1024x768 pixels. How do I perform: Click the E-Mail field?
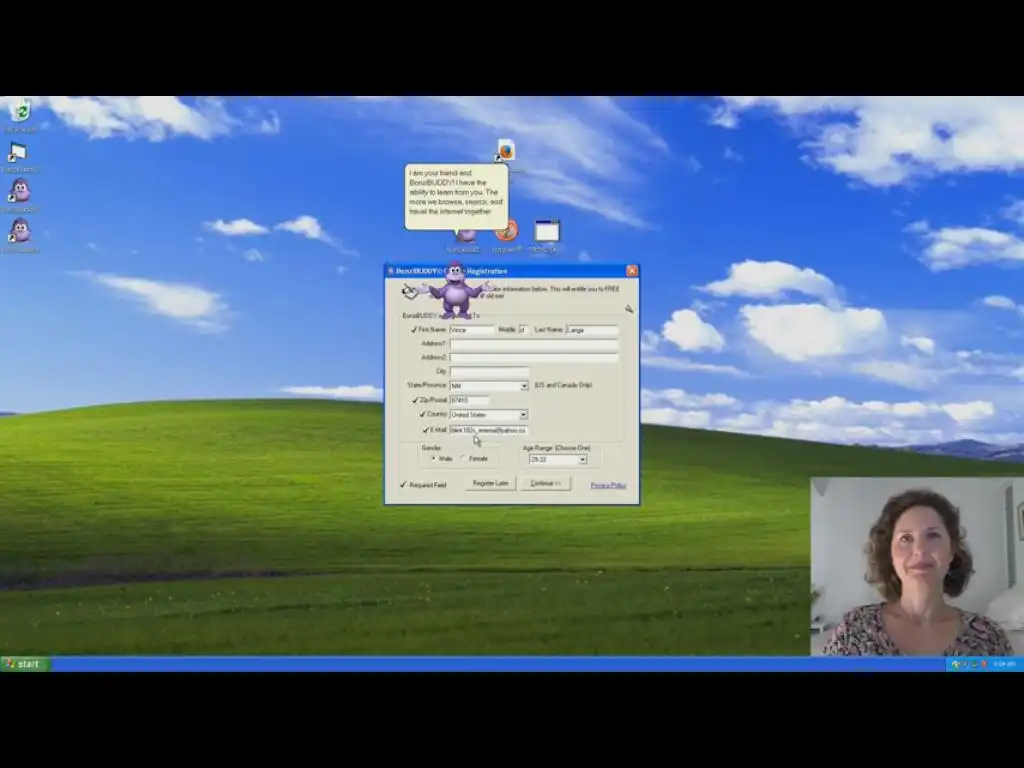tap(488, 430)
